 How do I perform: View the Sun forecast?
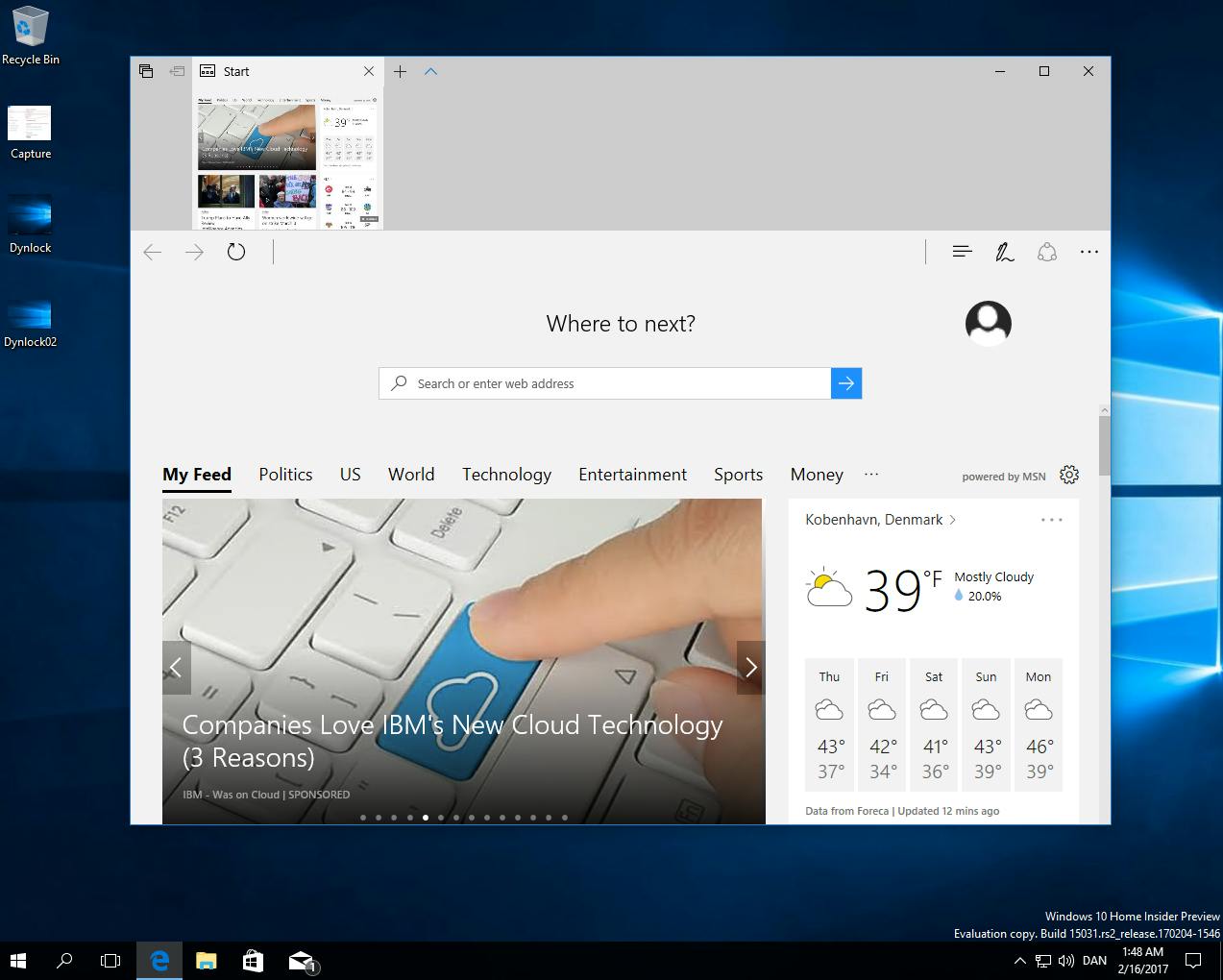(986, 725)
